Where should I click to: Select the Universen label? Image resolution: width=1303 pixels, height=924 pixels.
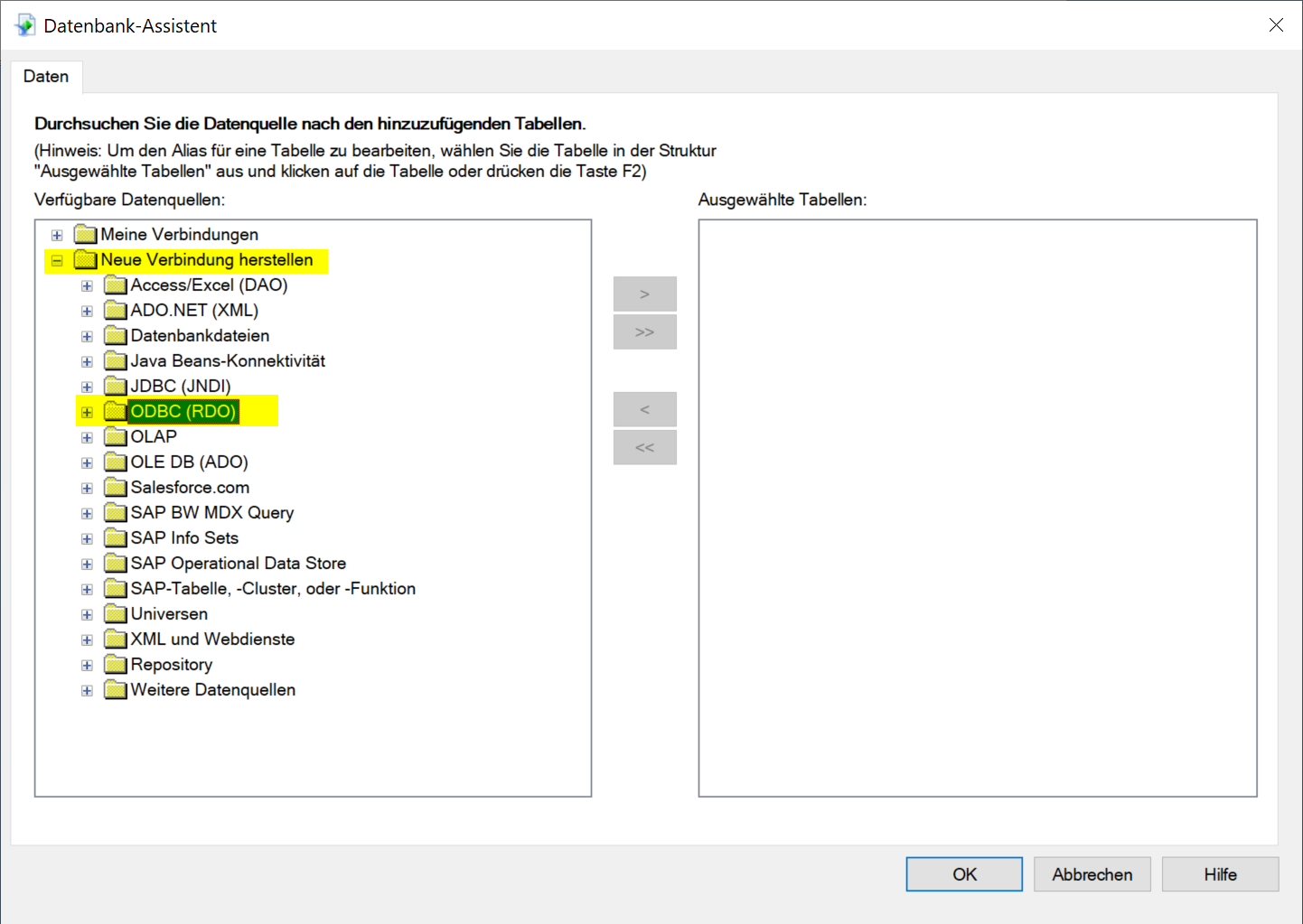169,614
